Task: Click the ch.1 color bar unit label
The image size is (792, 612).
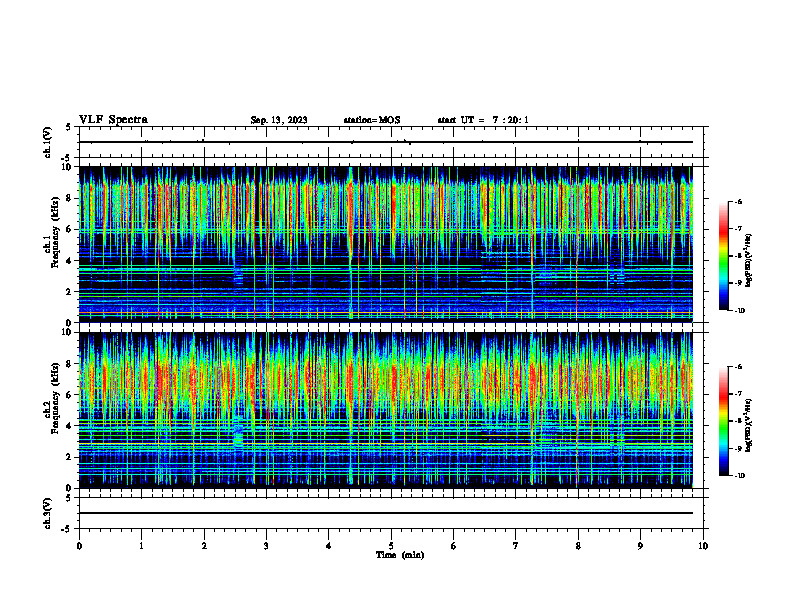Action: click(749, 261)
